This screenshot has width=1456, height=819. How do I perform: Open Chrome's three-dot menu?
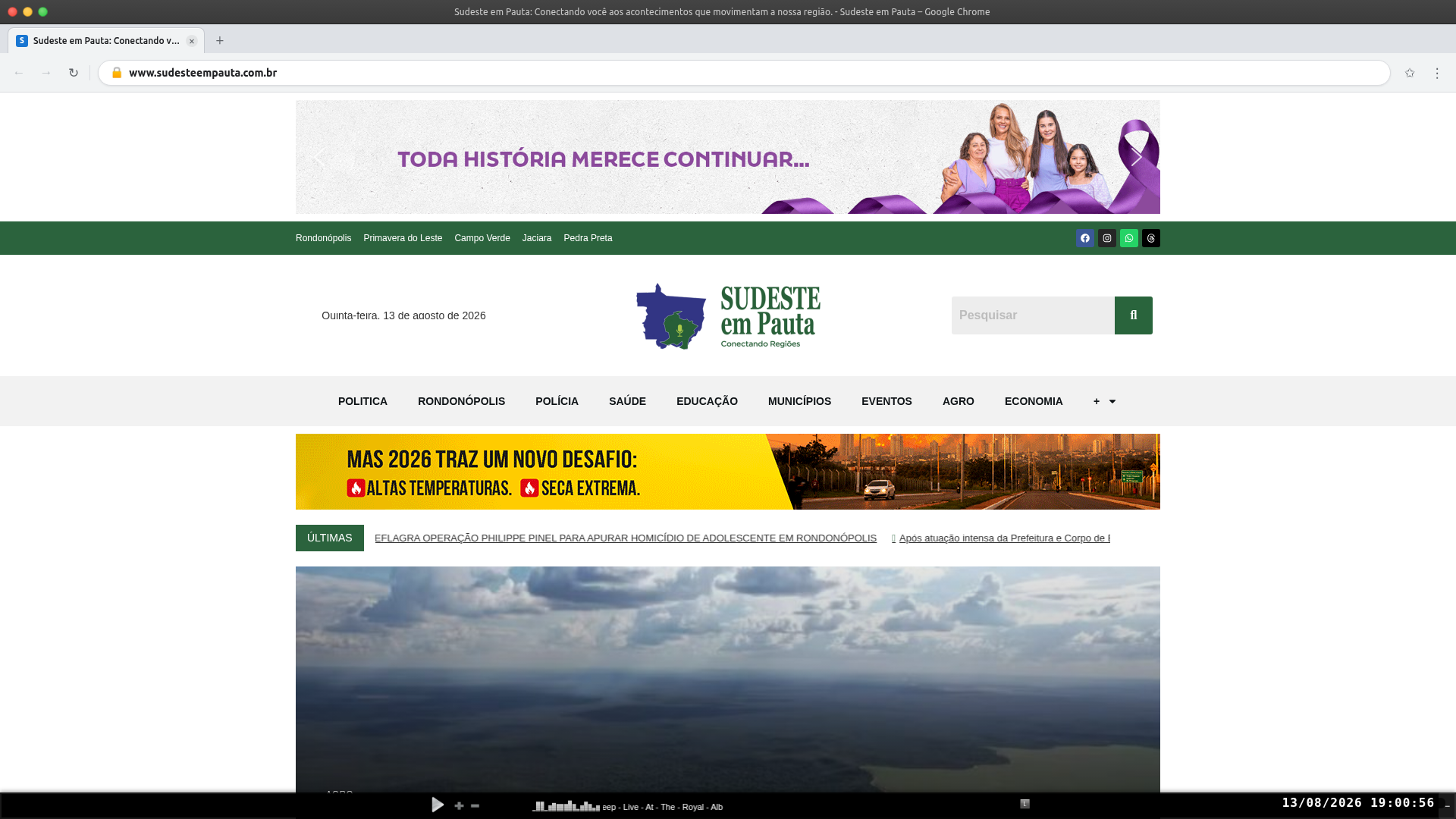coord(1437,73)
